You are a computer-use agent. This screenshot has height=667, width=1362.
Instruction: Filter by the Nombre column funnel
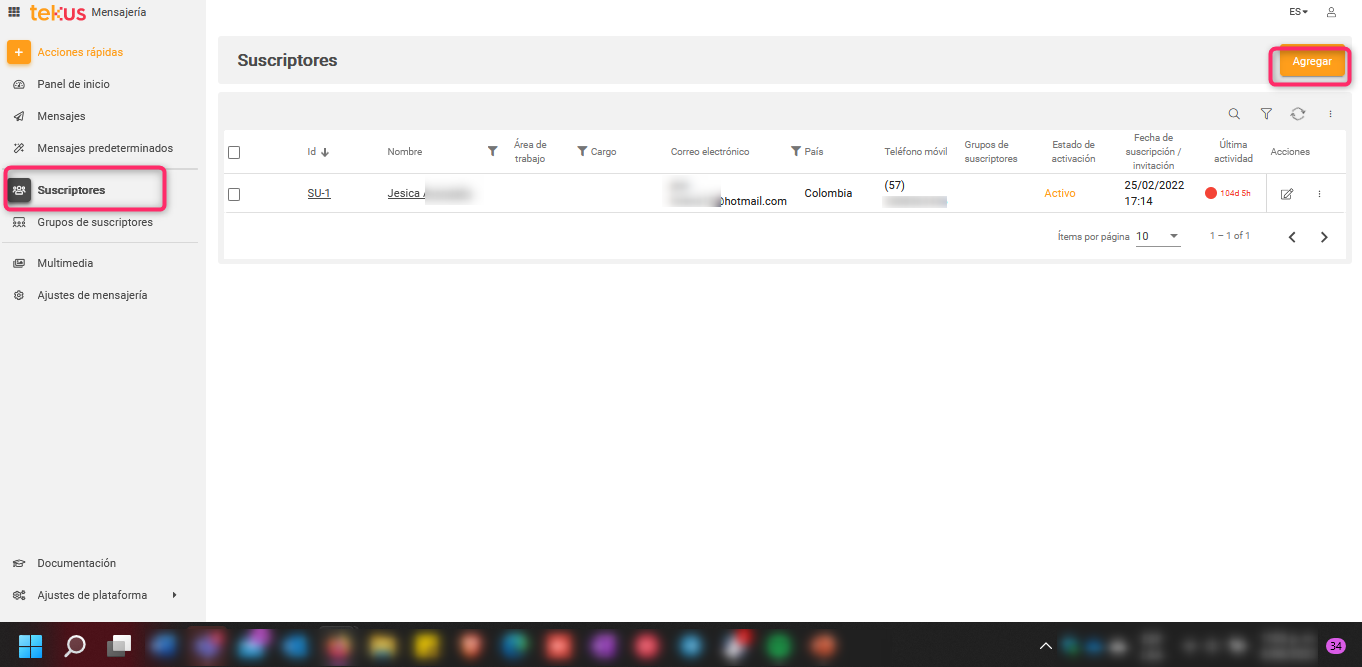coord(492,151)
